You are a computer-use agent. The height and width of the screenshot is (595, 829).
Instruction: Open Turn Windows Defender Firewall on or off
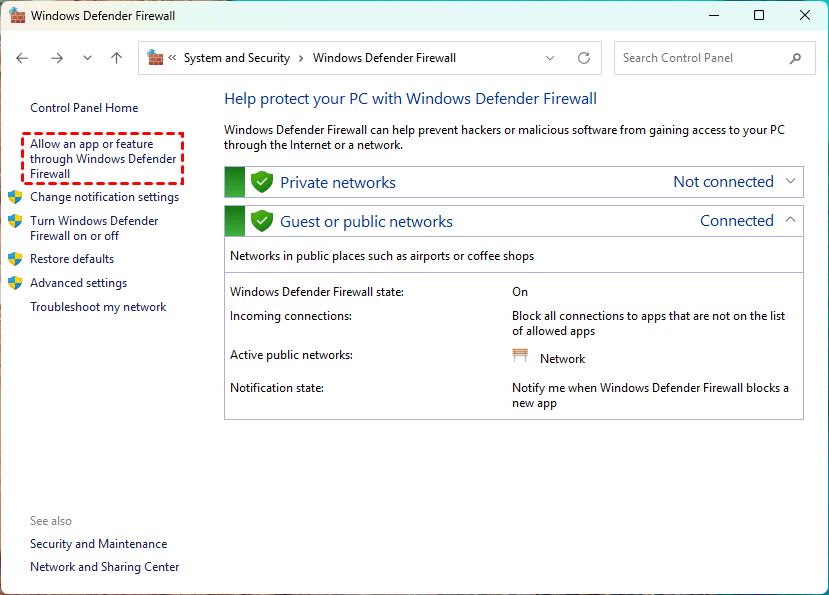click(x=94, y=228)
